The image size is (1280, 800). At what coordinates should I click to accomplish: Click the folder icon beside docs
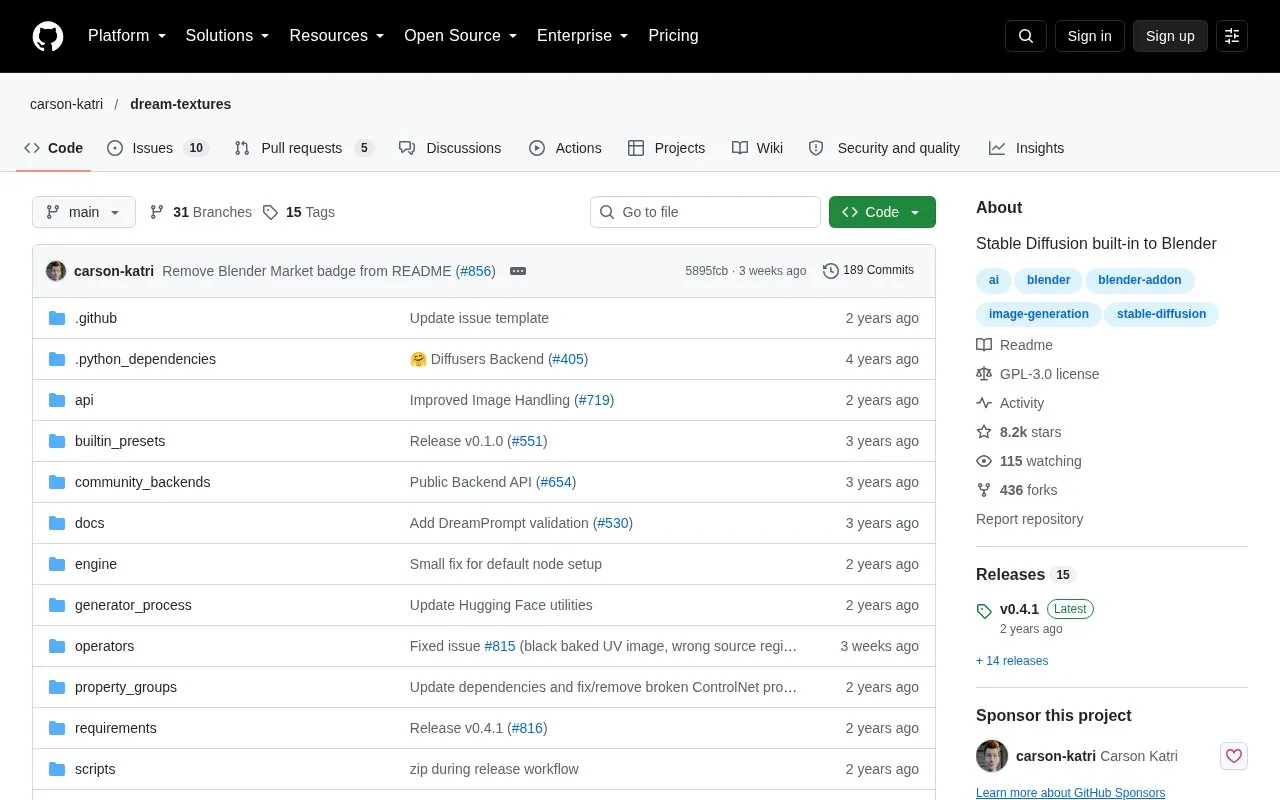[x=57, y=523]
